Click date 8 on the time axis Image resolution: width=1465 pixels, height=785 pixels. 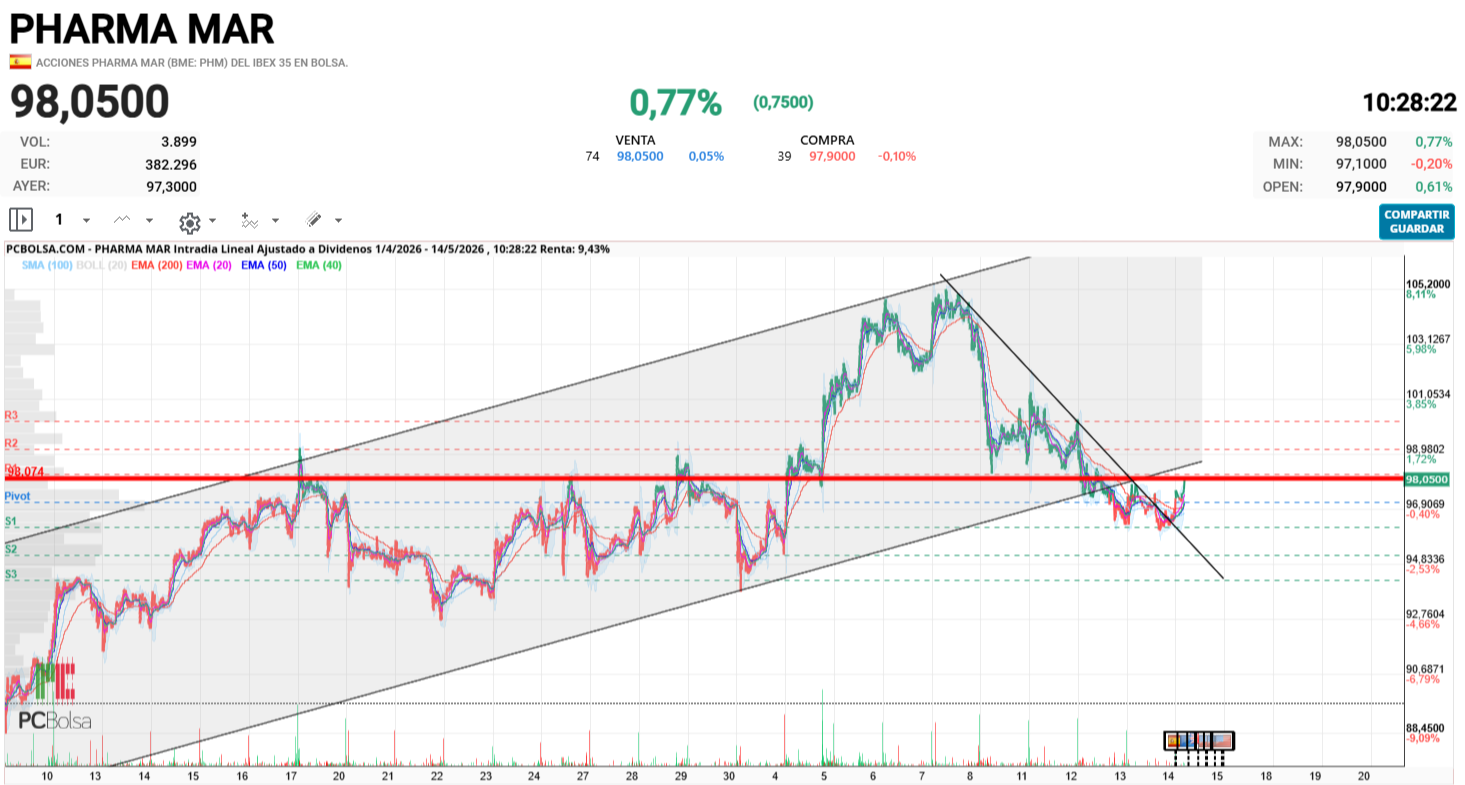(970, 776)
